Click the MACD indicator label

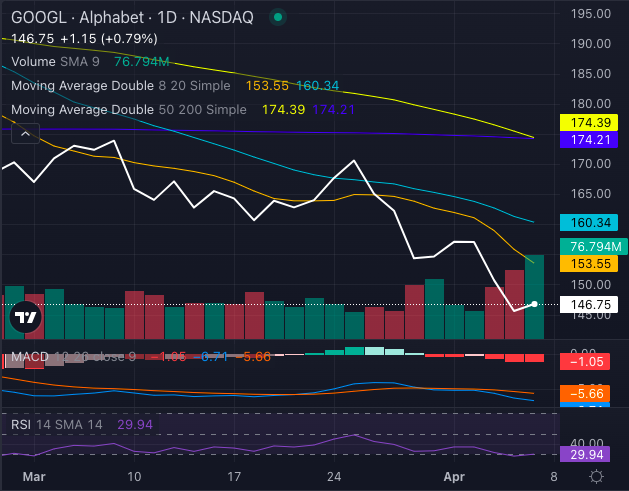30,356
